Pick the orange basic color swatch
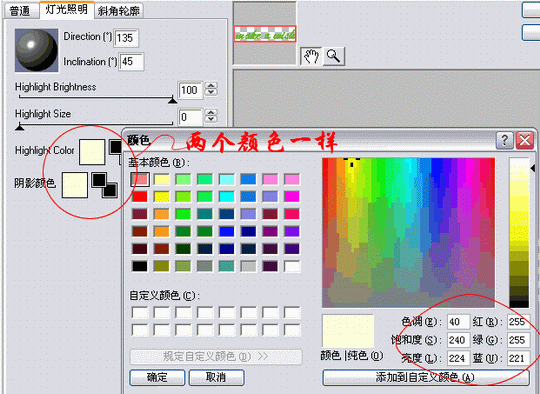This screenshot has height=394, width=540. click(x=162, y=231)
